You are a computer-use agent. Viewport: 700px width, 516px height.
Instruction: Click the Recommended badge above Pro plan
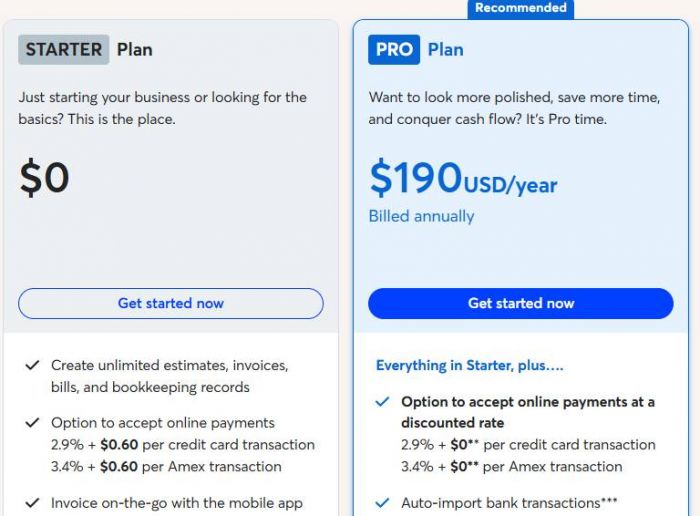coord(520,8)
